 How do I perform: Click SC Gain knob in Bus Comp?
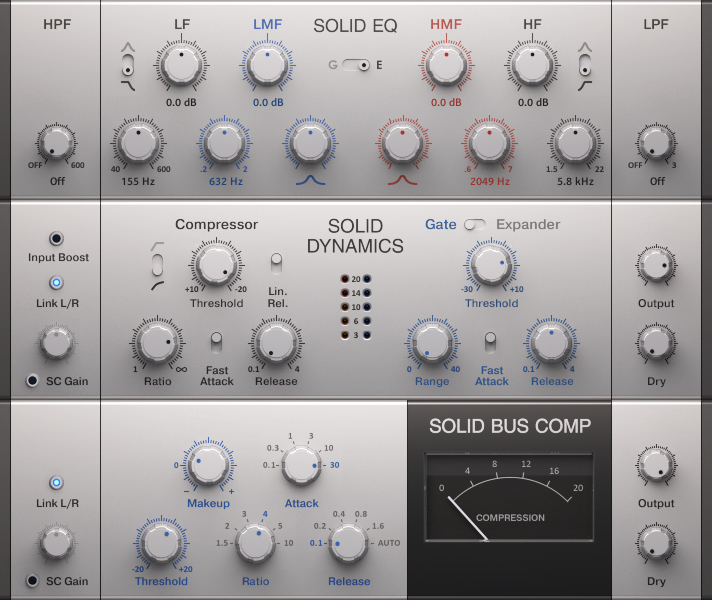[56, 543]
